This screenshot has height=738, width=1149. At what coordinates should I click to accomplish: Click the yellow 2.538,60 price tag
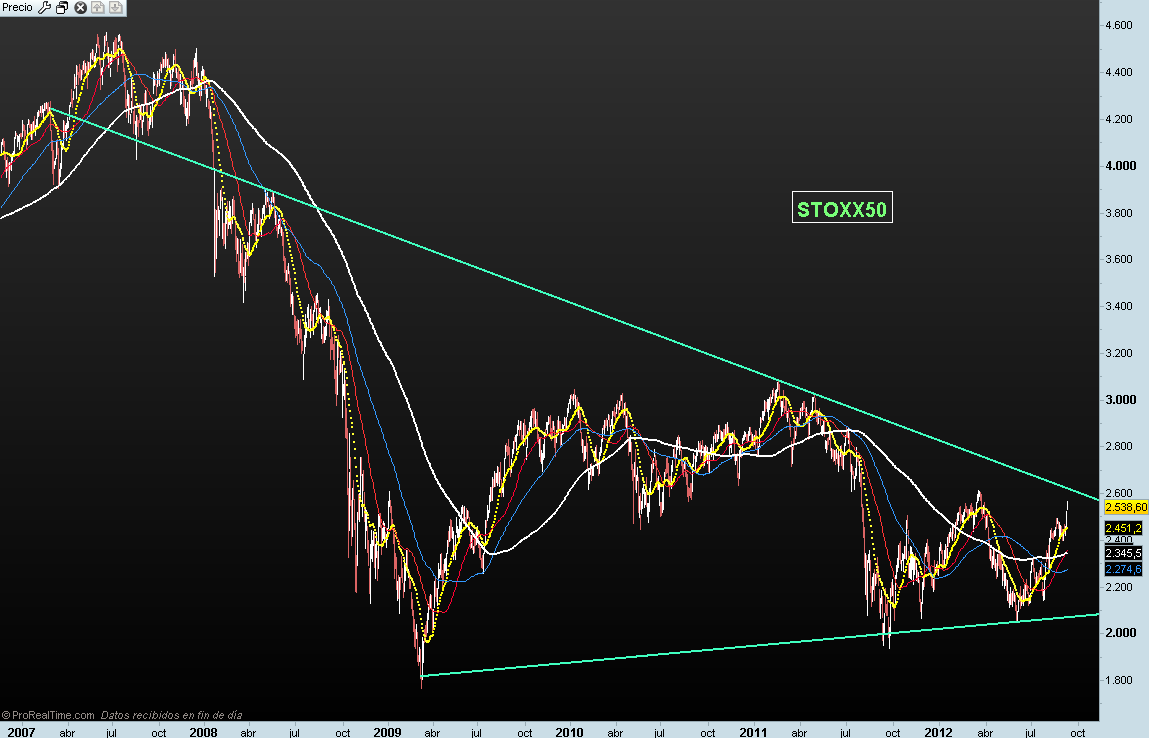(1126, 507)
